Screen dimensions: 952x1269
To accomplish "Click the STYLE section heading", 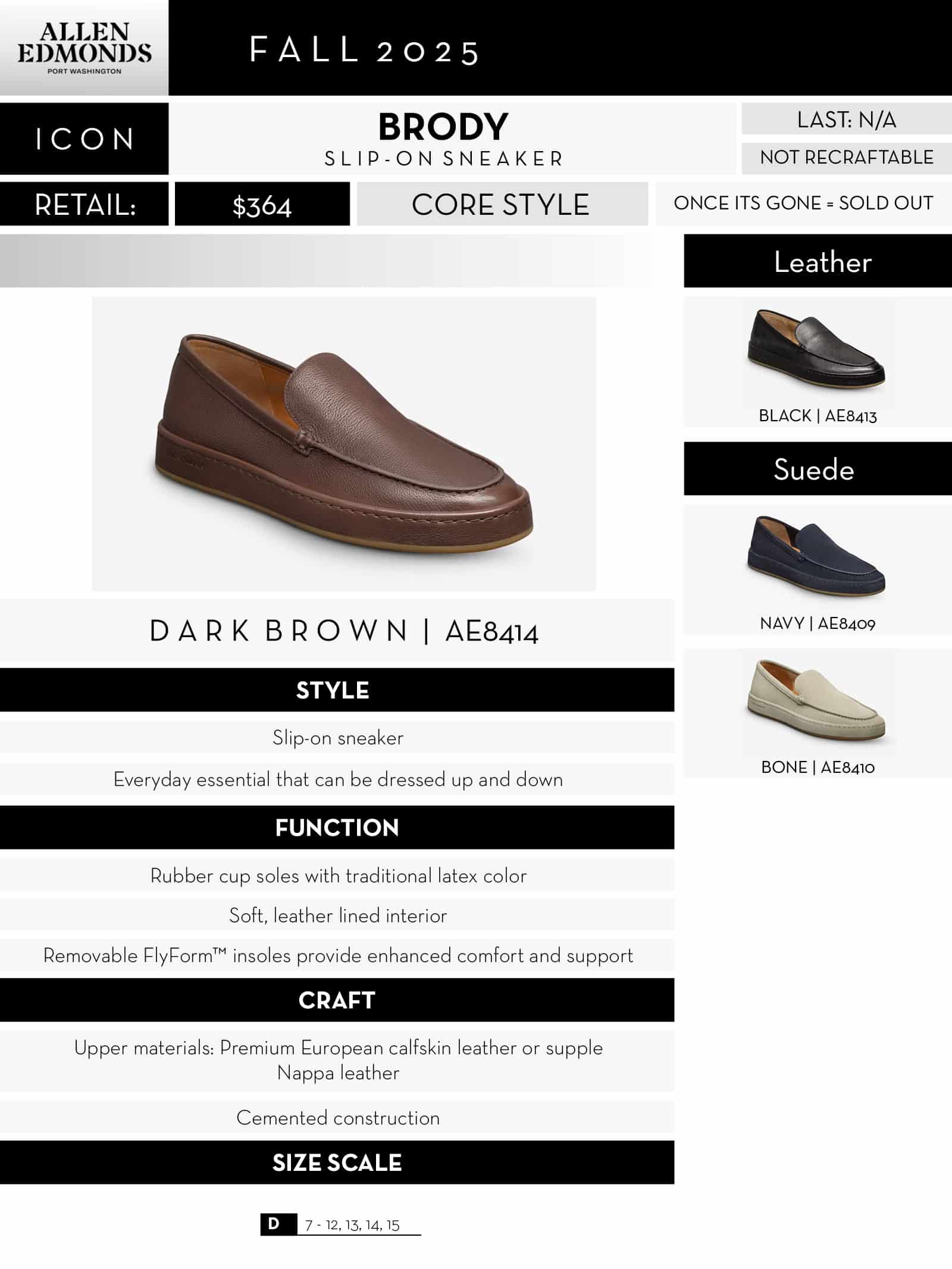I will coord(333,690).
